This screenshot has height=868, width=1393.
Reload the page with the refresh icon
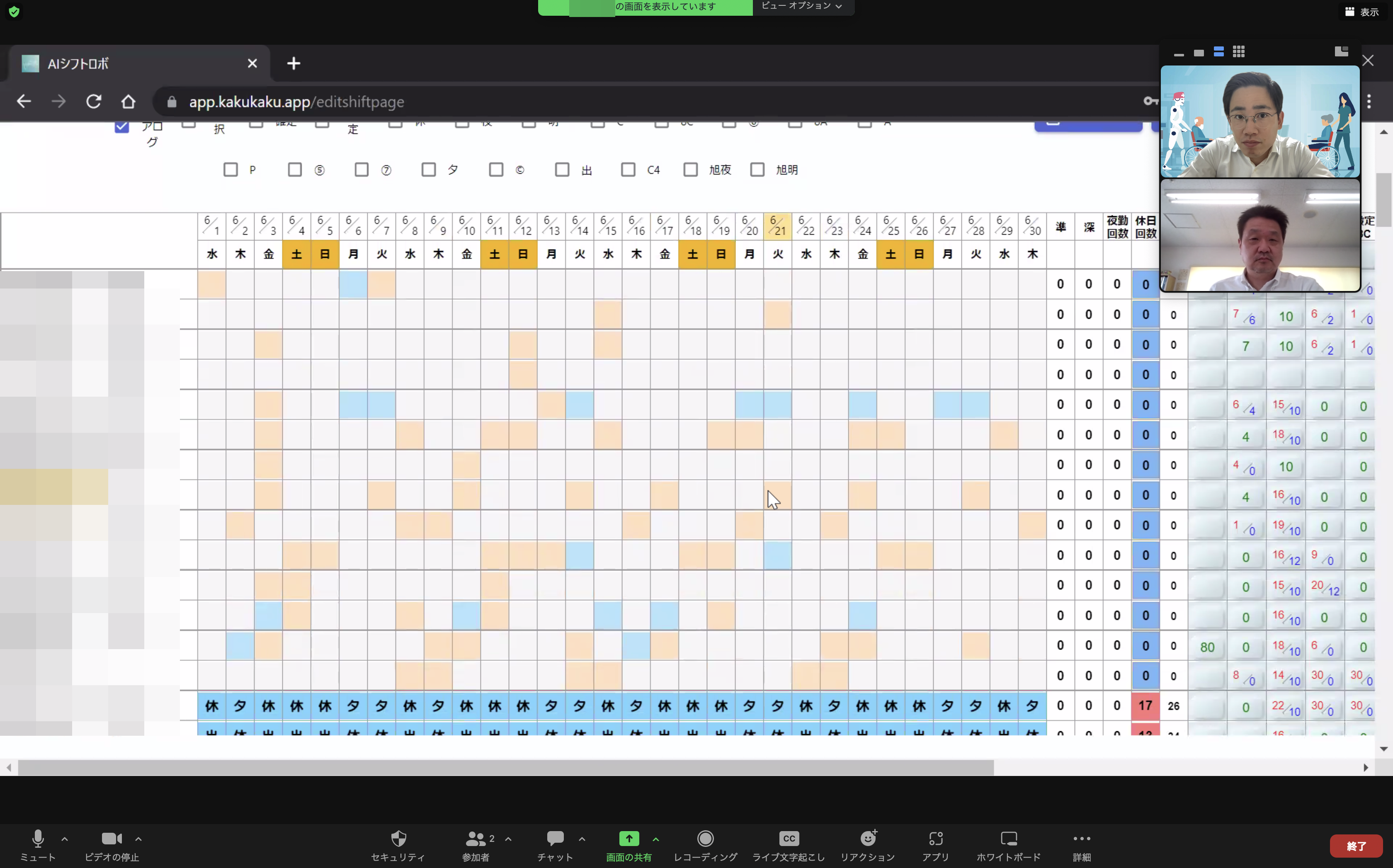click(x=94, y=102)
